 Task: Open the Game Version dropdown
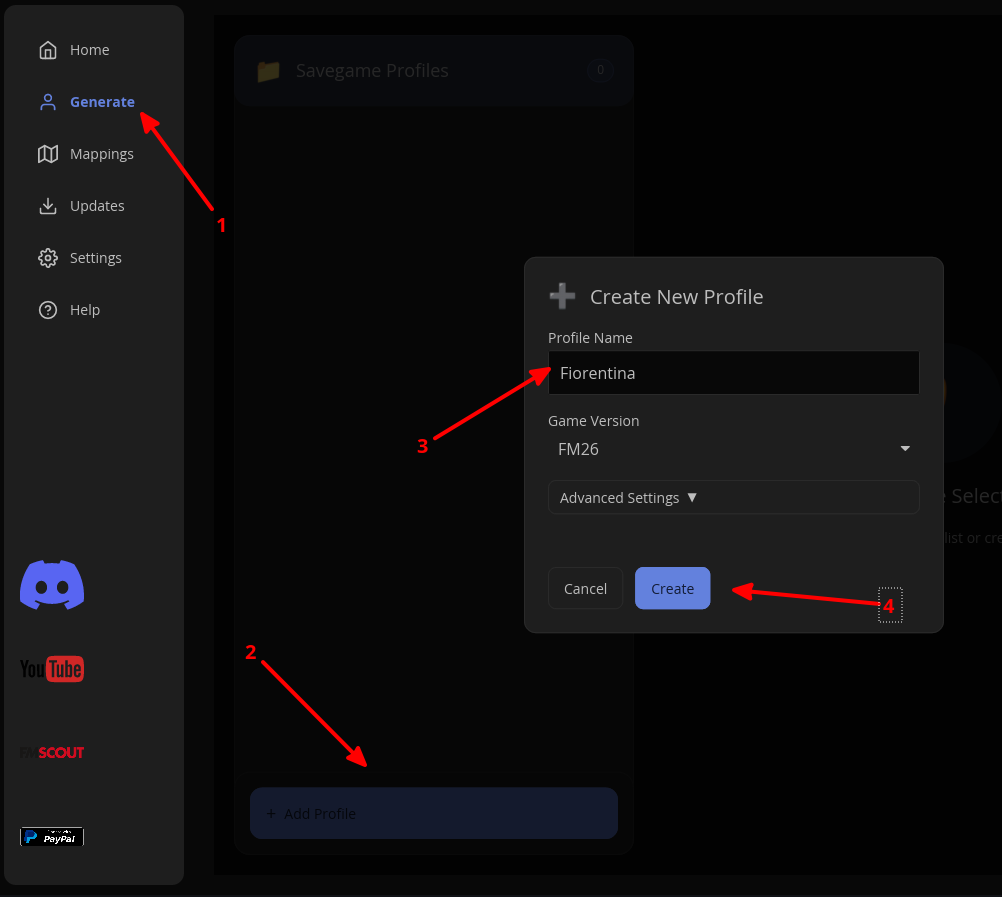coord(733,448)
